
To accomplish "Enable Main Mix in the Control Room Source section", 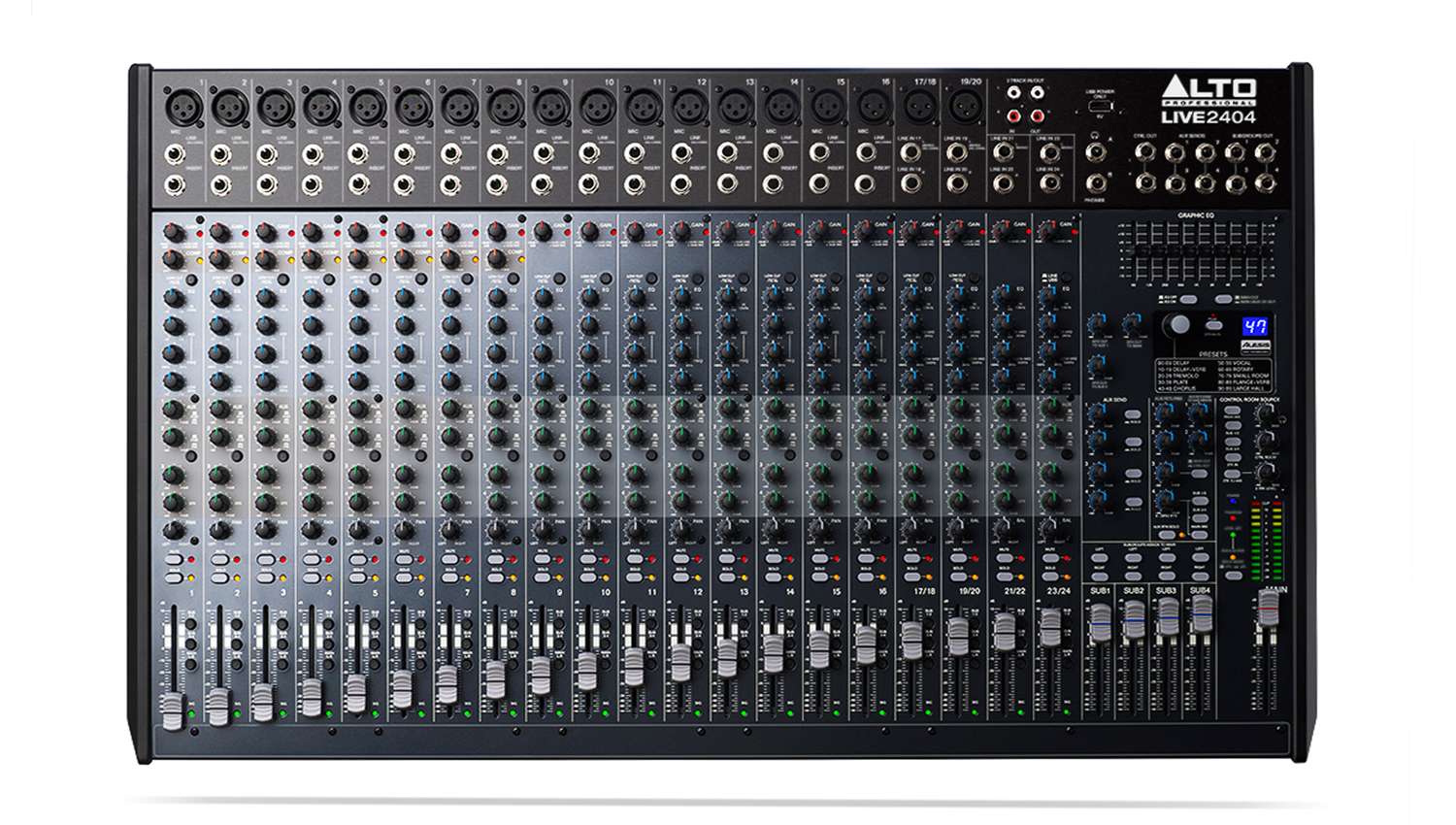I will [1232, 410].
